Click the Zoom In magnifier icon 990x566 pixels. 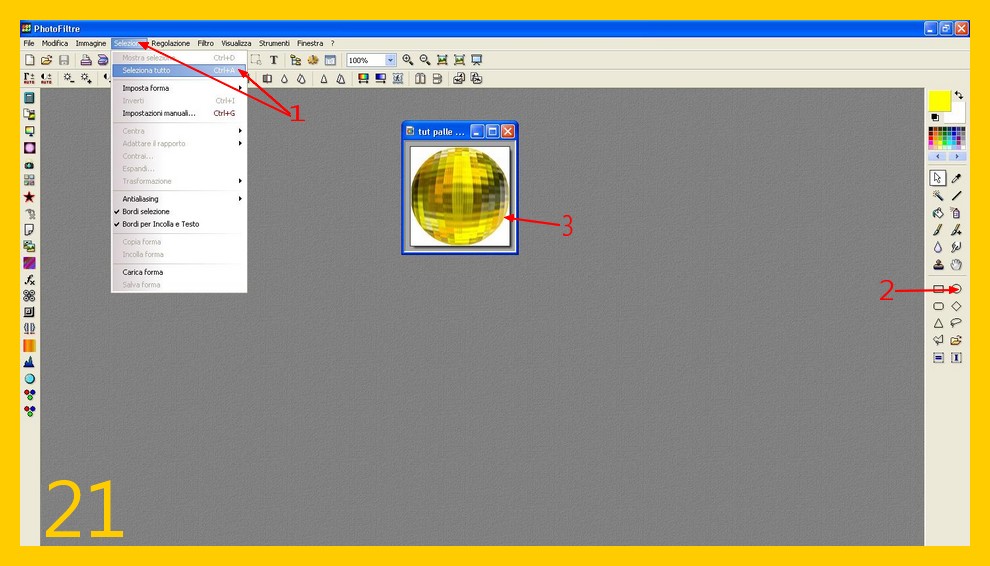coord(408,60)
